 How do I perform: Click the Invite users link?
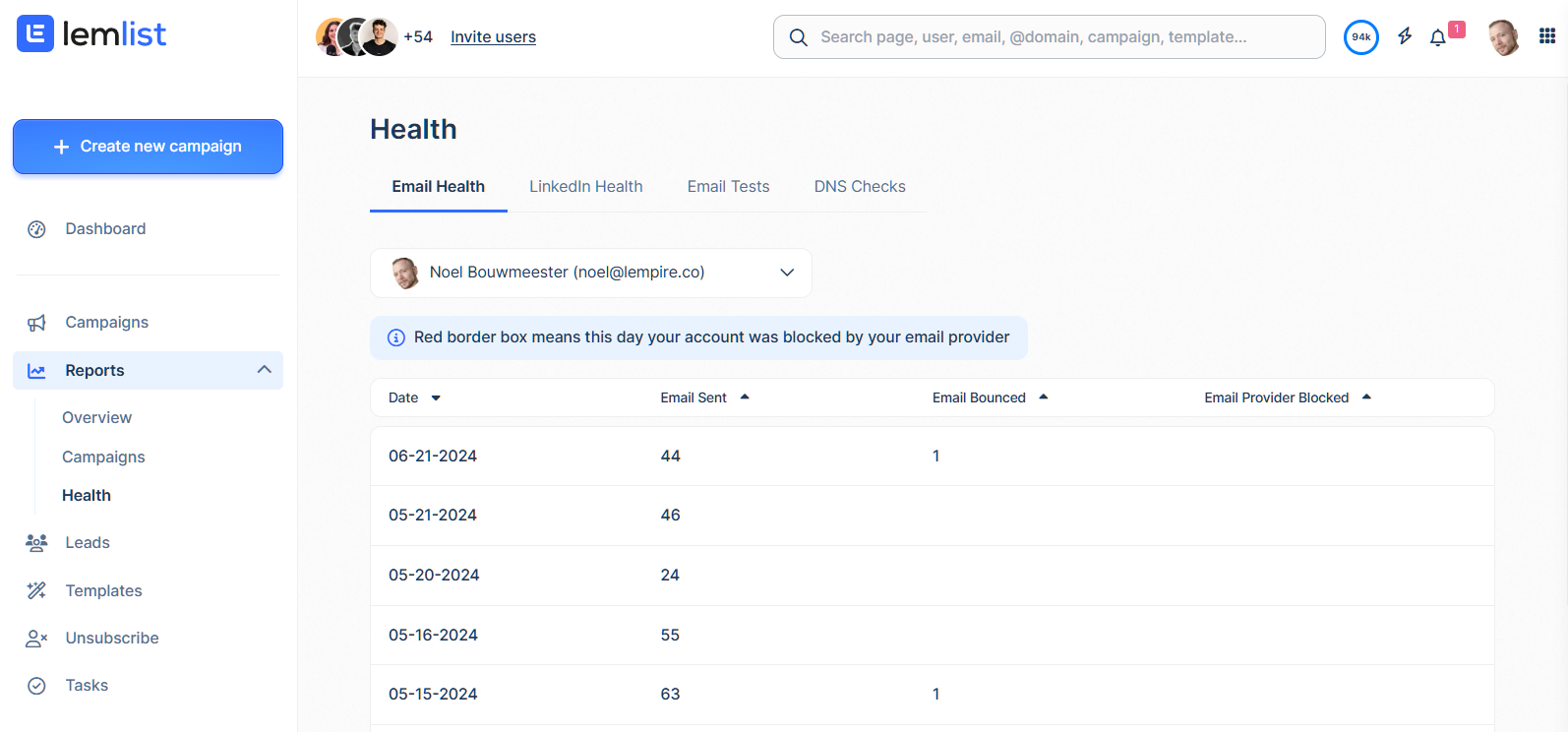(493, 37)
